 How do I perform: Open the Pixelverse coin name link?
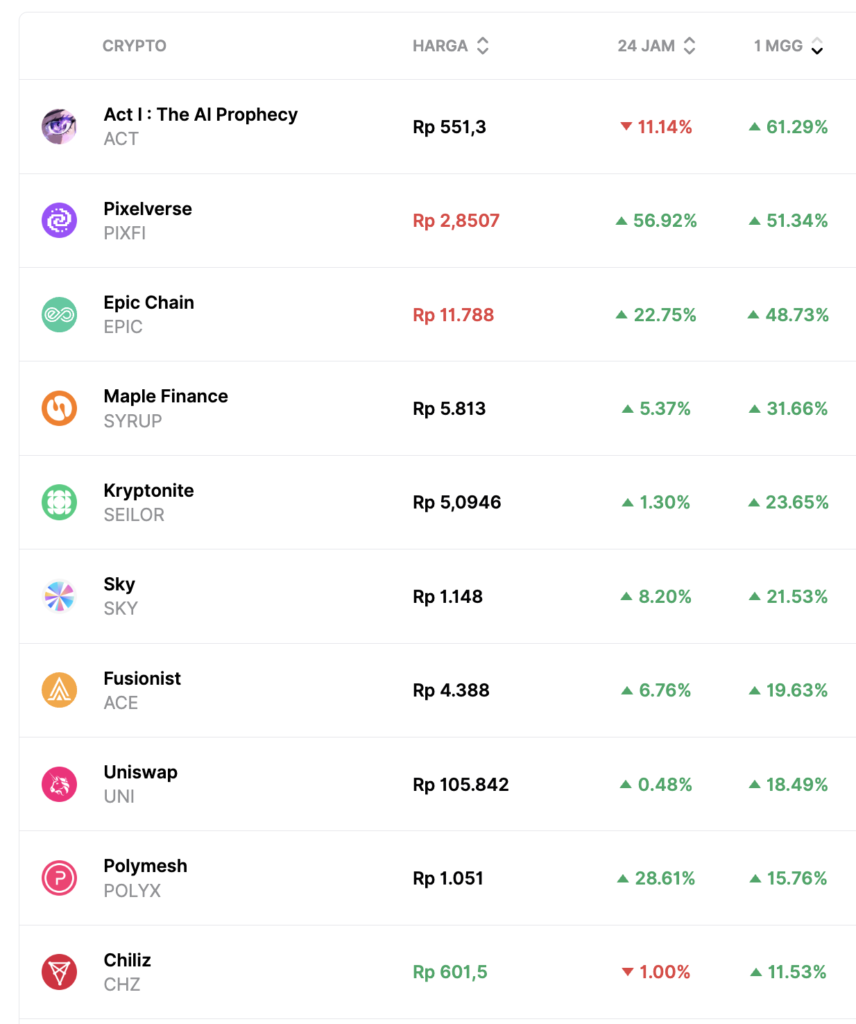pyautogui.click(x=147, y=209)
